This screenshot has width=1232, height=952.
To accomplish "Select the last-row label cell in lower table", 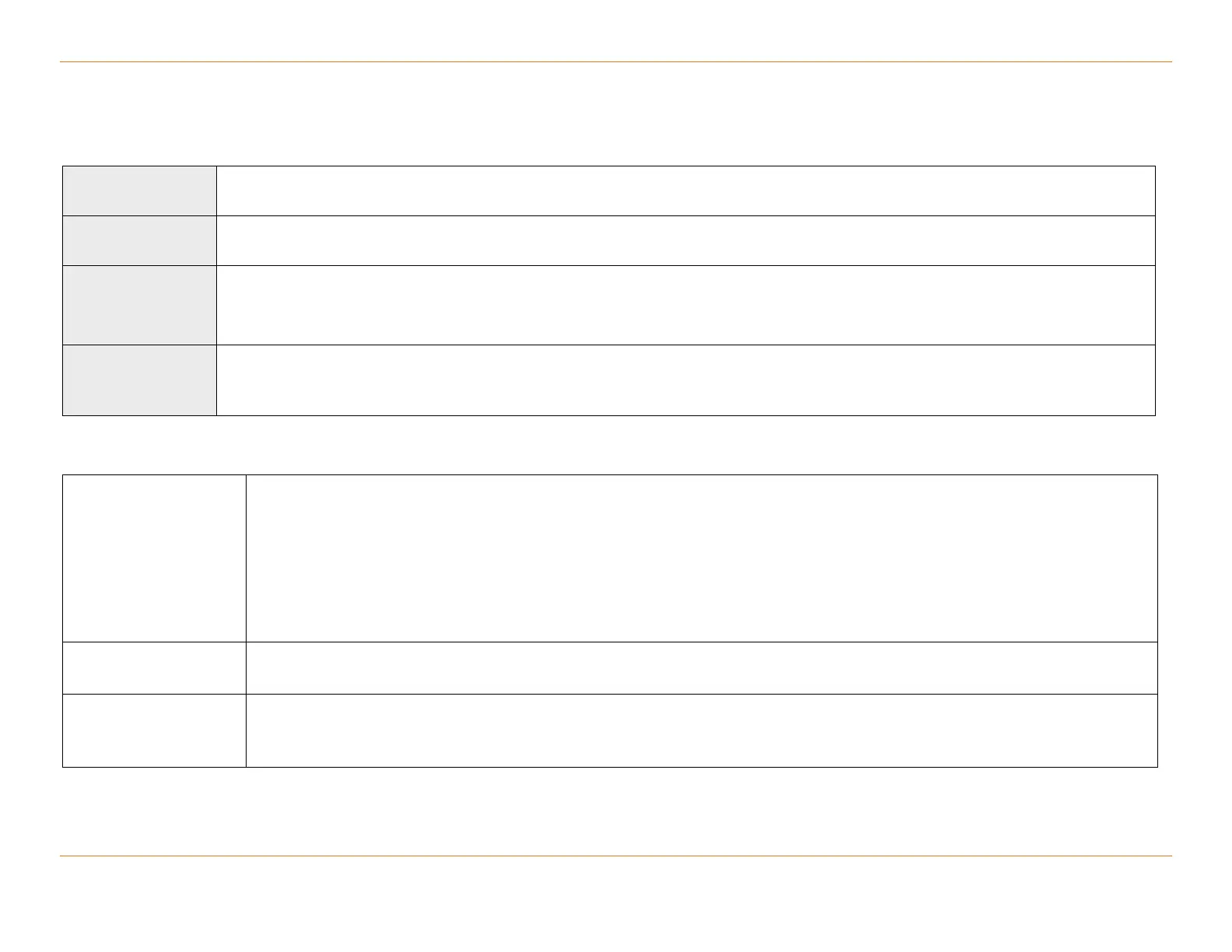I will (x=154, y=730).
